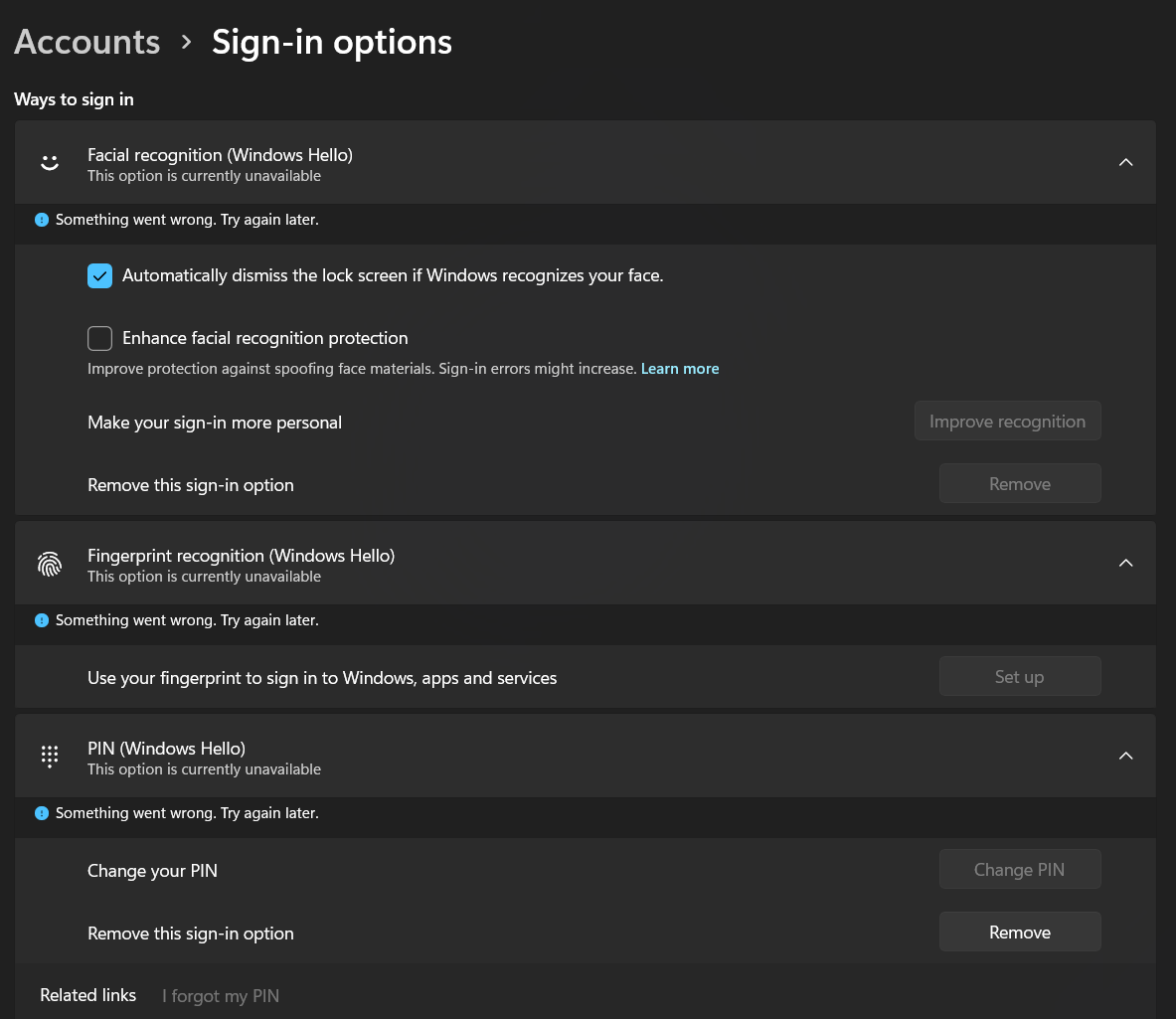Click the info icon under Fingerprint recognition
The height and width of the screenshot is (1019, 1176).
(x=42, y=620)
